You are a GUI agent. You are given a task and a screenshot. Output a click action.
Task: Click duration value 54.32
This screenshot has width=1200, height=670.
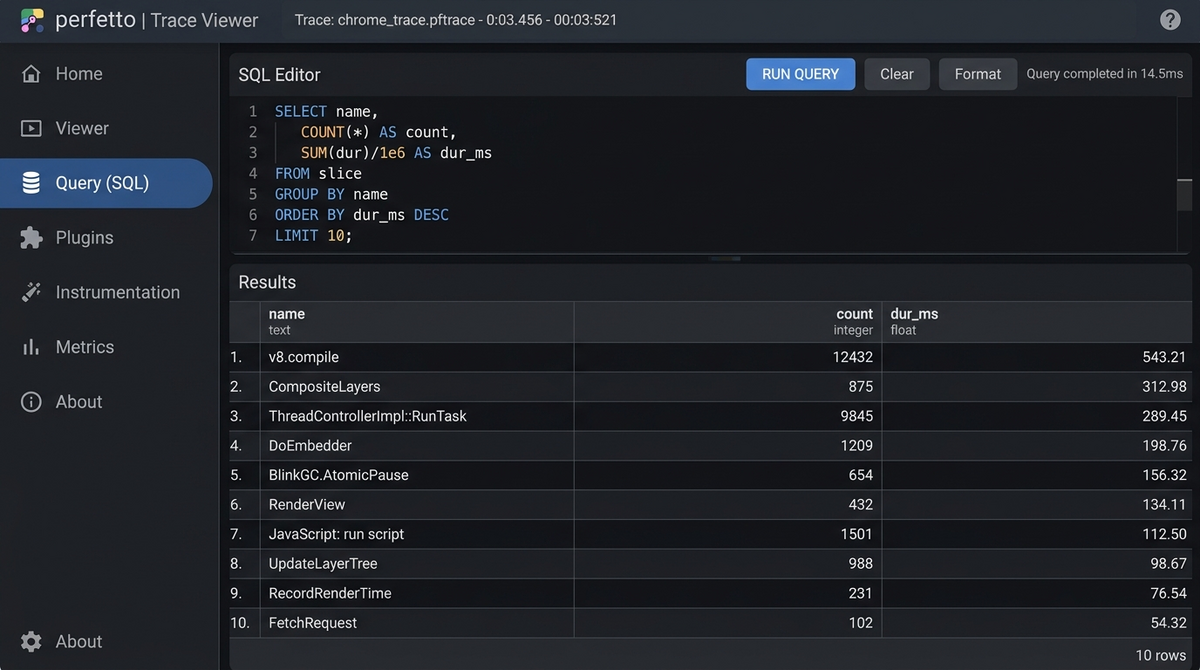coord(1168,623)
